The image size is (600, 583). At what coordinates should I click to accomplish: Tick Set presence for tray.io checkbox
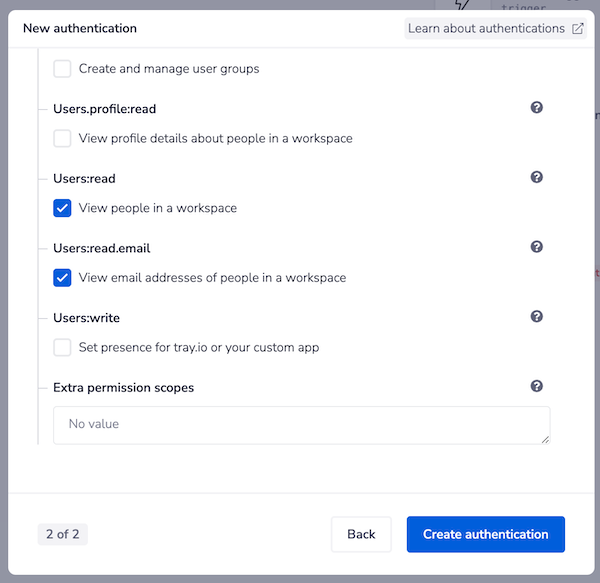63,347
